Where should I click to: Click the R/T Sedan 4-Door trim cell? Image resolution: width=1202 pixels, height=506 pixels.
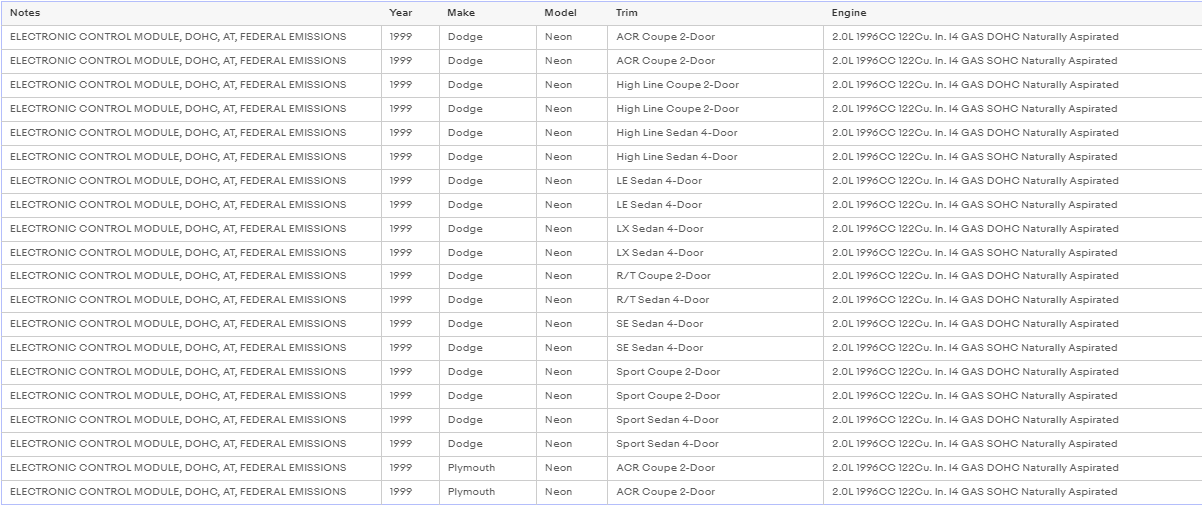coord(716,300)
